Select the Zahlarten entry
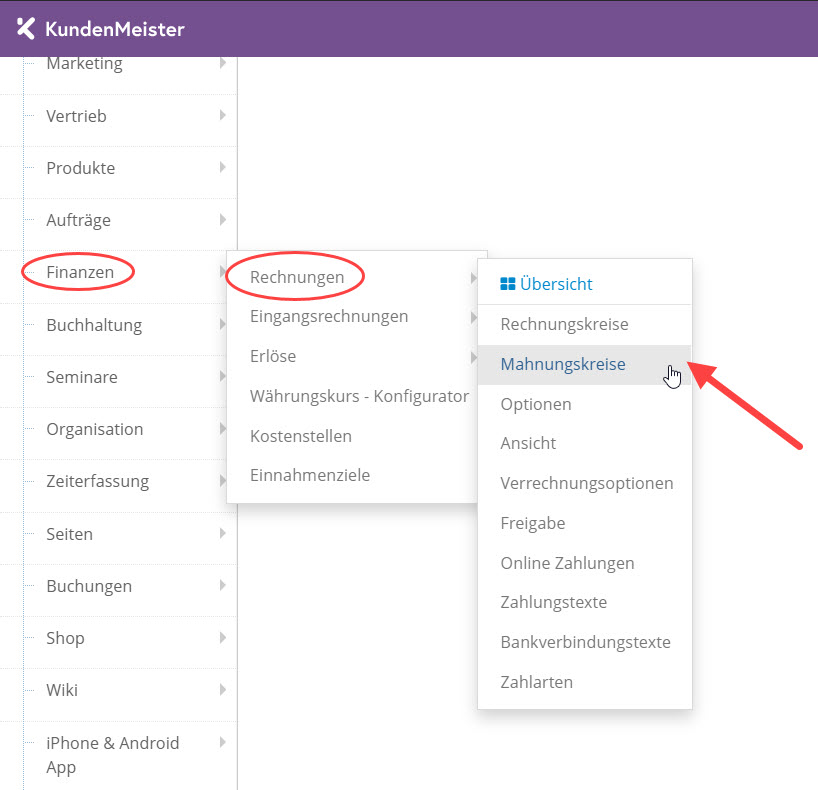The image size is (818, 790). 536,682
